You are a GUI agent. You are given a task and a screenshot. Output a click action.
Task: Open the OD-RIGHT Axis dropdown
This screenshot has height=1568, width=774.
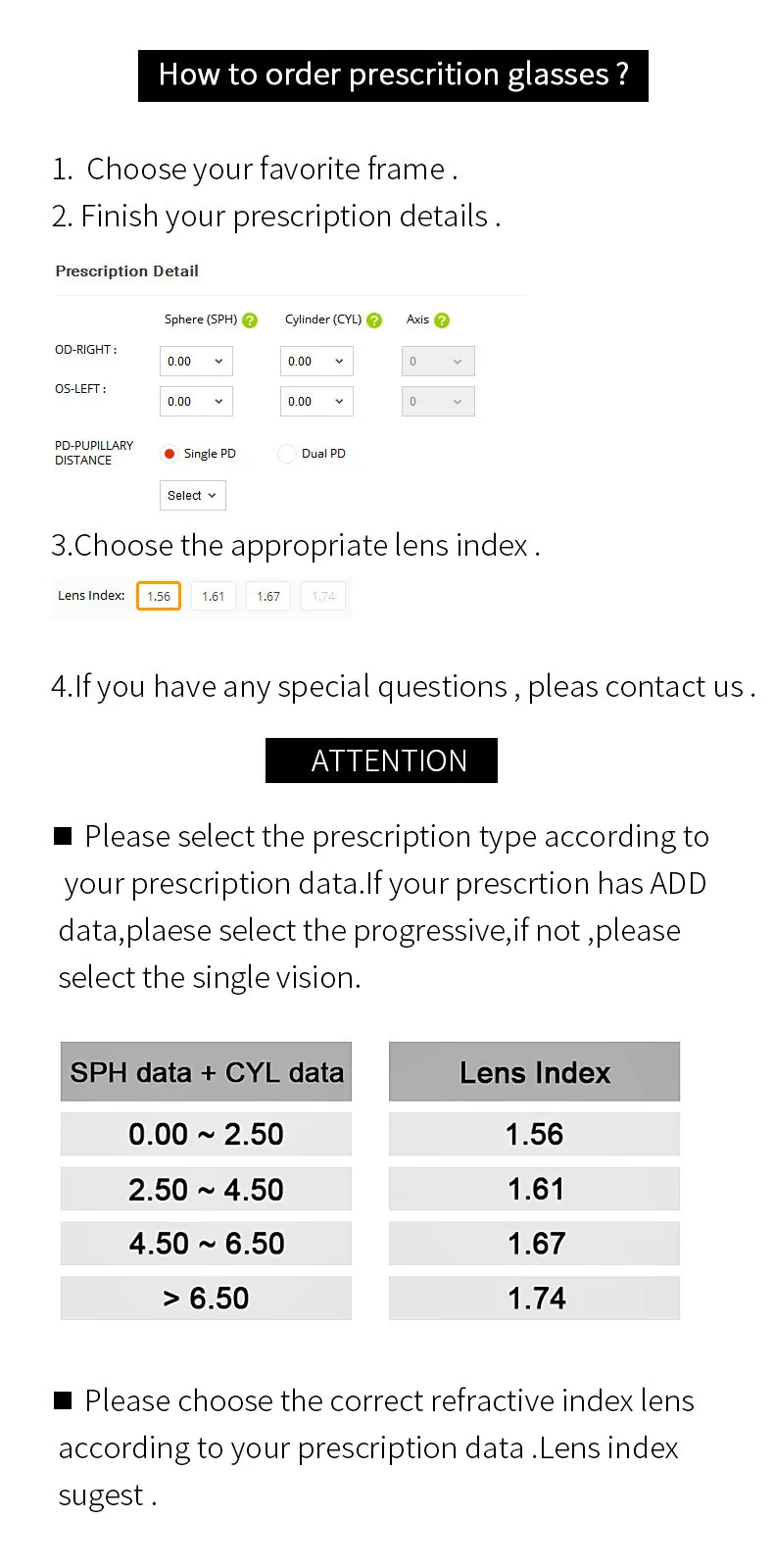[438, 361]
